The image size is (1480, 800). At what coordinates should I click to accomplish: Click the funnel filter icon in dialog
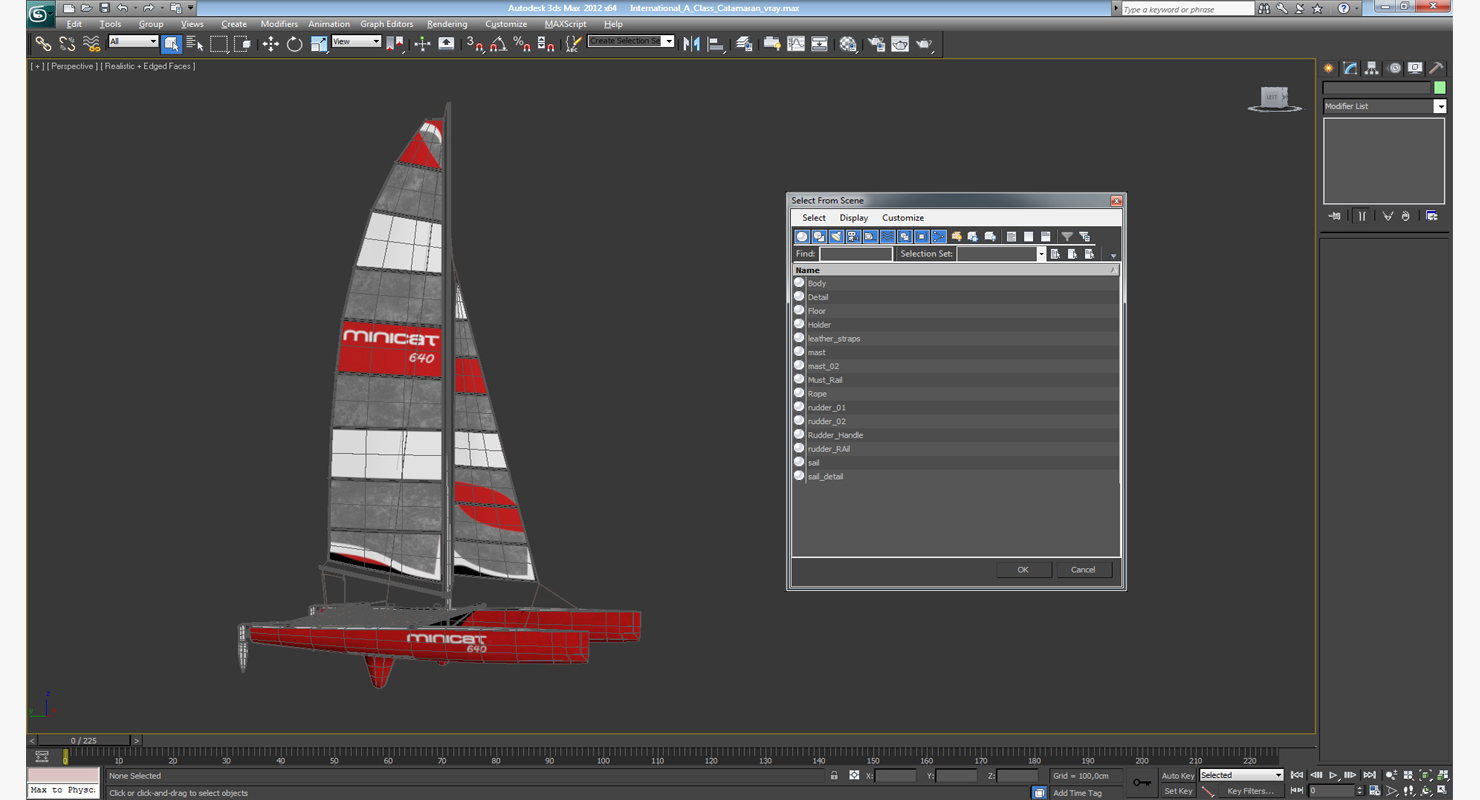click(1067, 237)
